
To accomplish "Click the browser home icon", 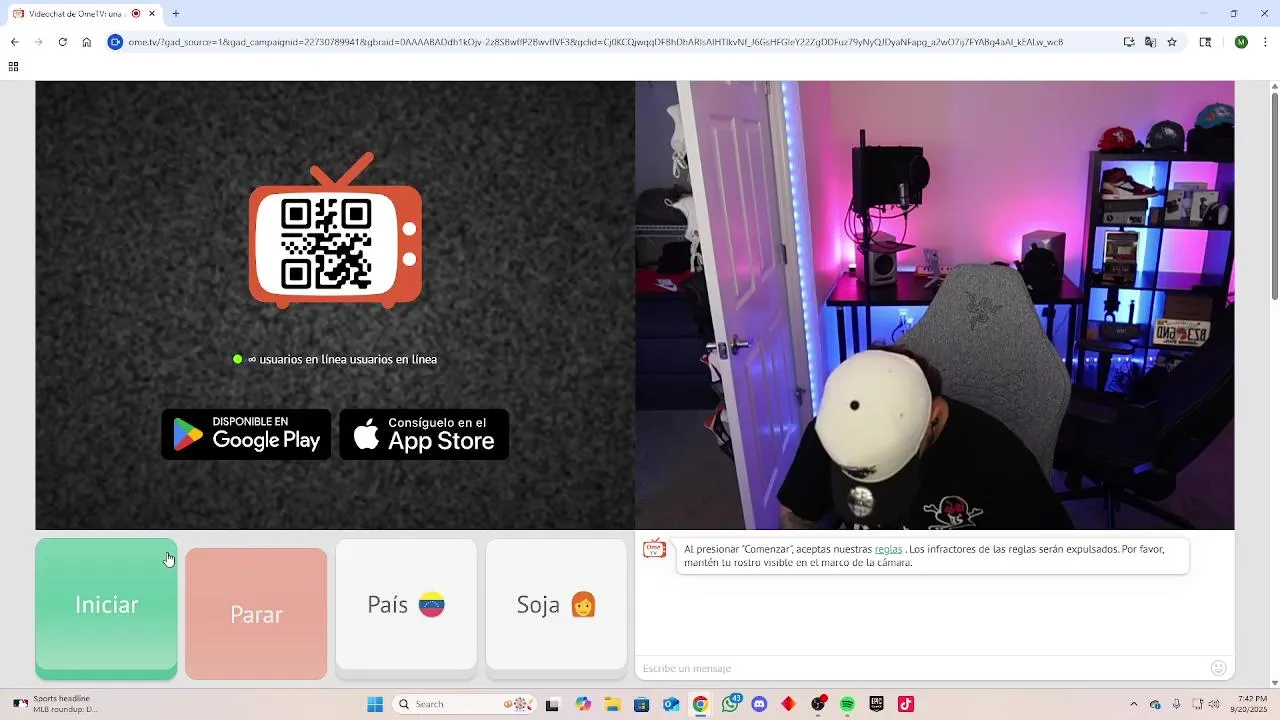I will pyautogui.click(x=87, y=42).
